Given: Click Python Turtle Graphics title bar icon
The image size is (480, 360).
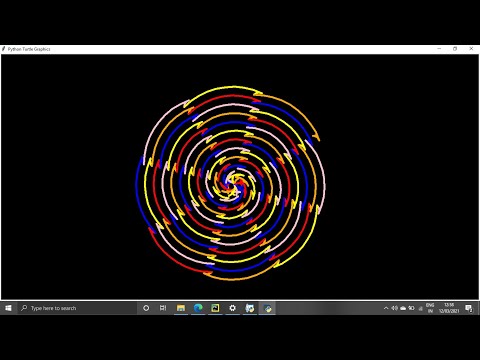Looking at the screenshot, I should pos(4,49).
